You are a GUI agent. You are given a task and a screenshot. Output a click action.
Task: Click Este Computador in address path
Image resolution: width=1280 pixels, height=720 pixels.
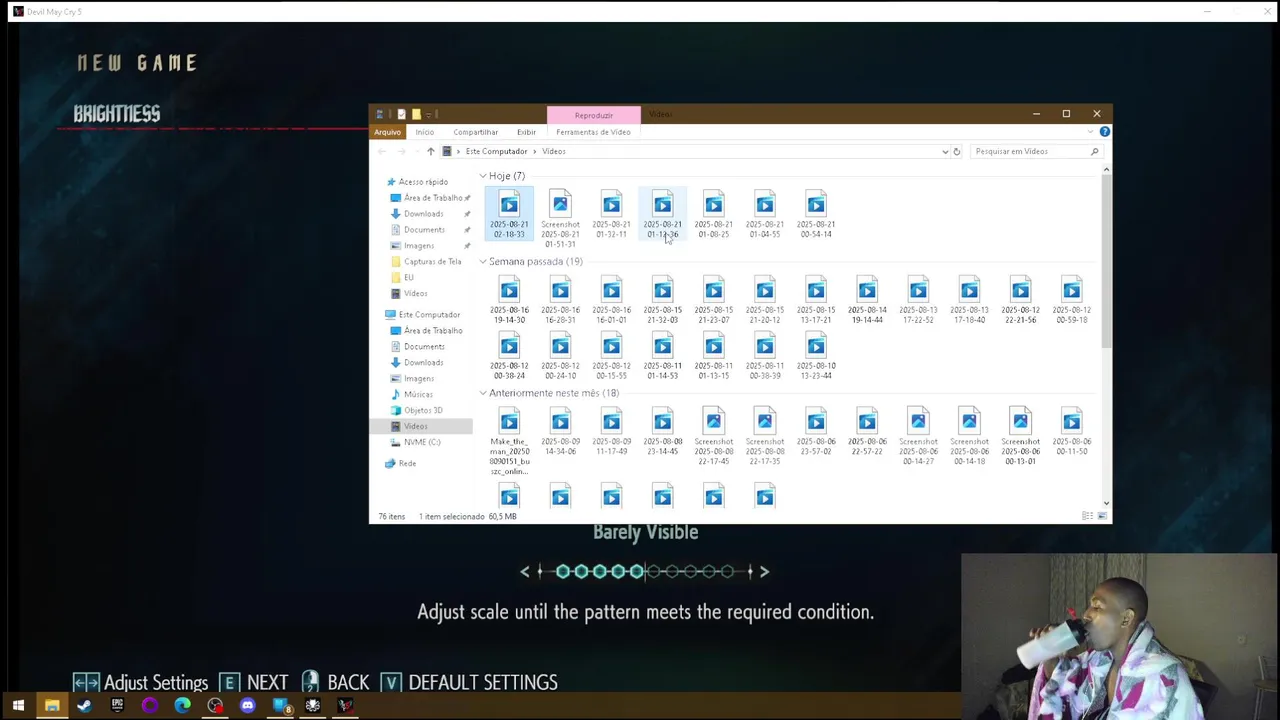(496, 151)
